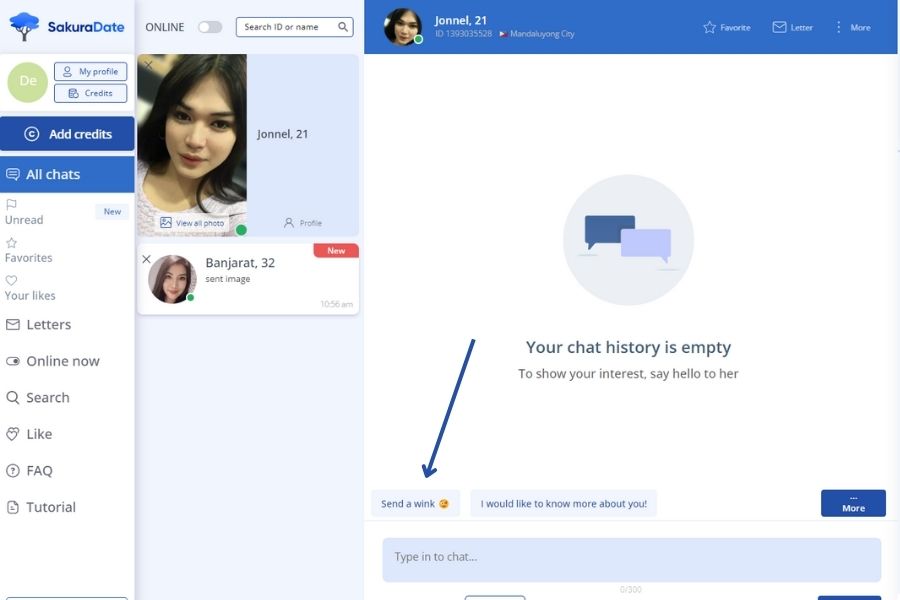Select Online now in the sidebar
The image size is (900, 600).
click(x=62, y=361)
